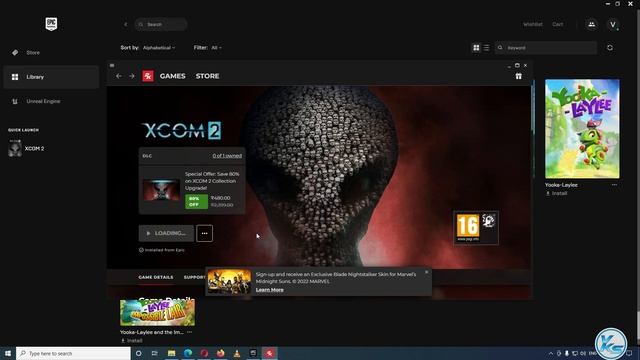Click the taskbar search box
The height and width of the screenshot is (360, 640).
coord(73,353)
